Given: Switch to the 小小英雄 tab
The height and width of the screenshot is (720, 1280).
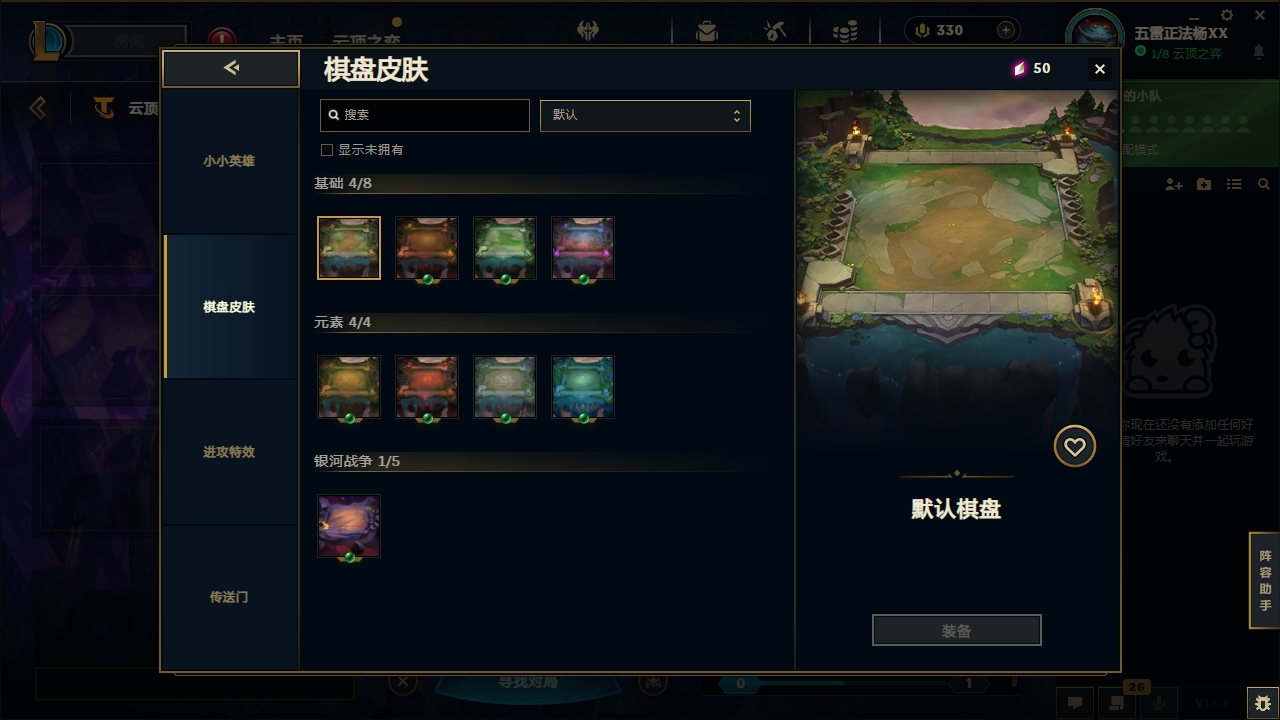Looking at the screenshot, I should click(230, 161).
